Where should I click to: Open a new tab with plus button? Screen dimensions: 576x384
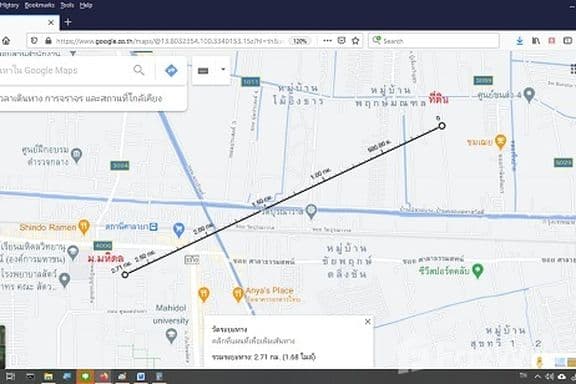68,22
